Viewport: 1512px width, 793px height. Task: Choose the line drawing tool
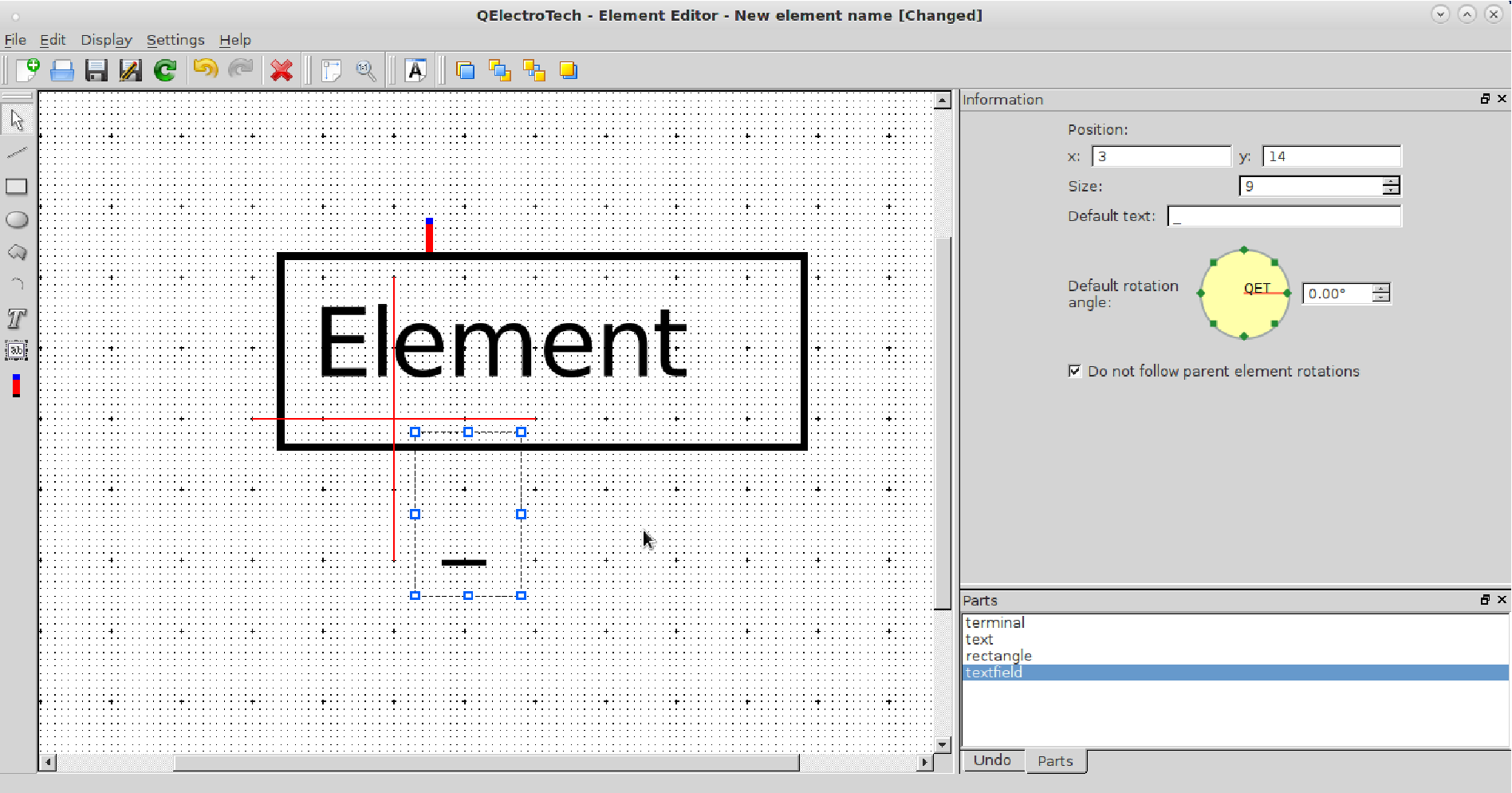(x=17, y=152)
